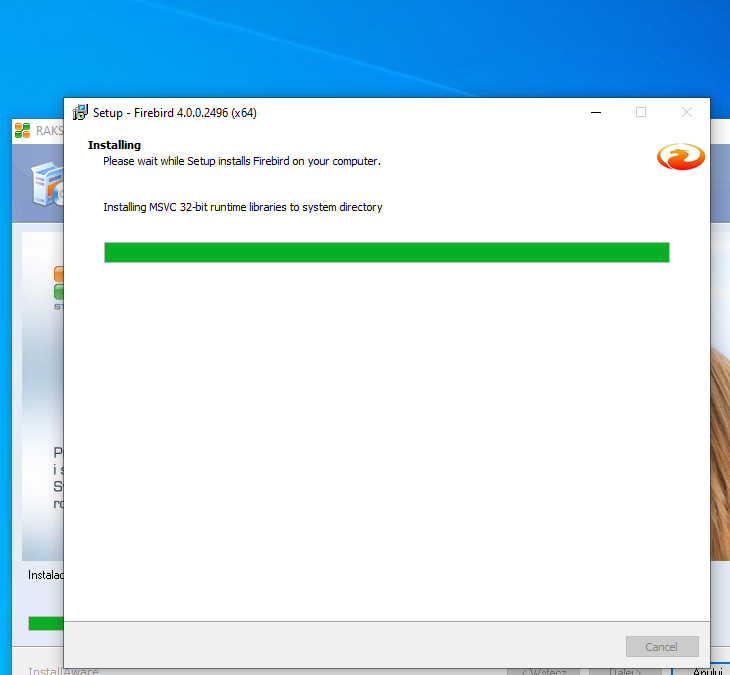The width and height of the screenshot is (730, 675).
Task: Click 'Please wait while Setup installs Firebird' text
Action: 242,161
